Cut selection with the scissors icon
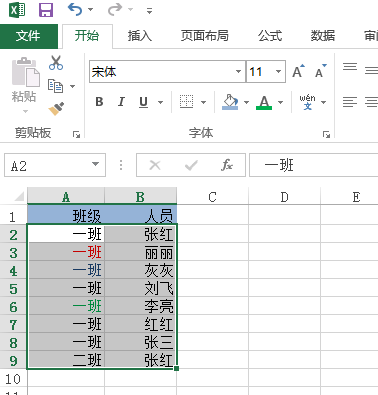The image size is (378, 395). (56, 63)
